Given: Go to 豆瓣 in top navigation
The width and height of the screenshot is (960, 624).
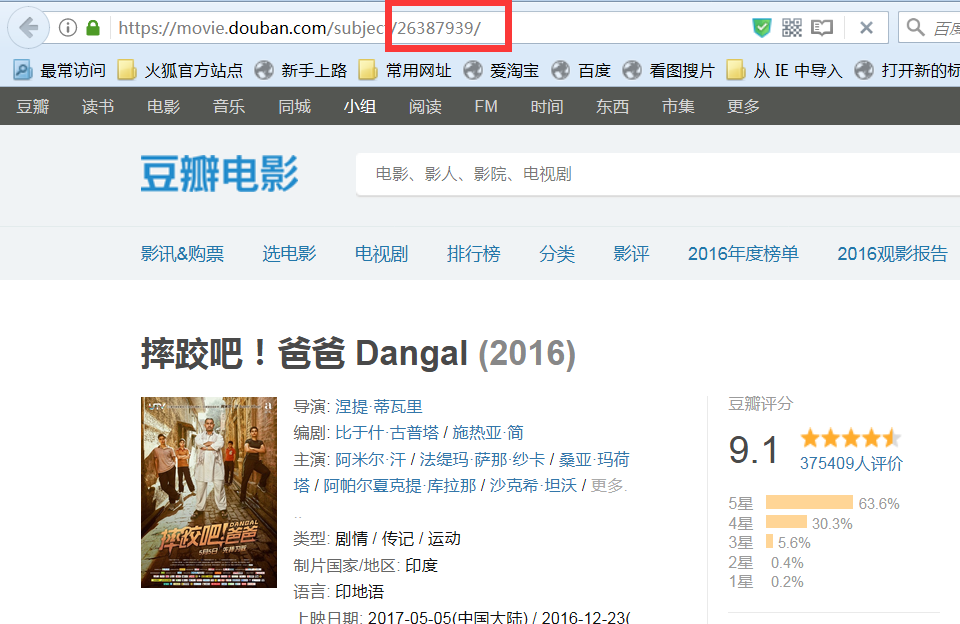Looking at the screenshot, I should pyautogui.click(x=33, y=107).
